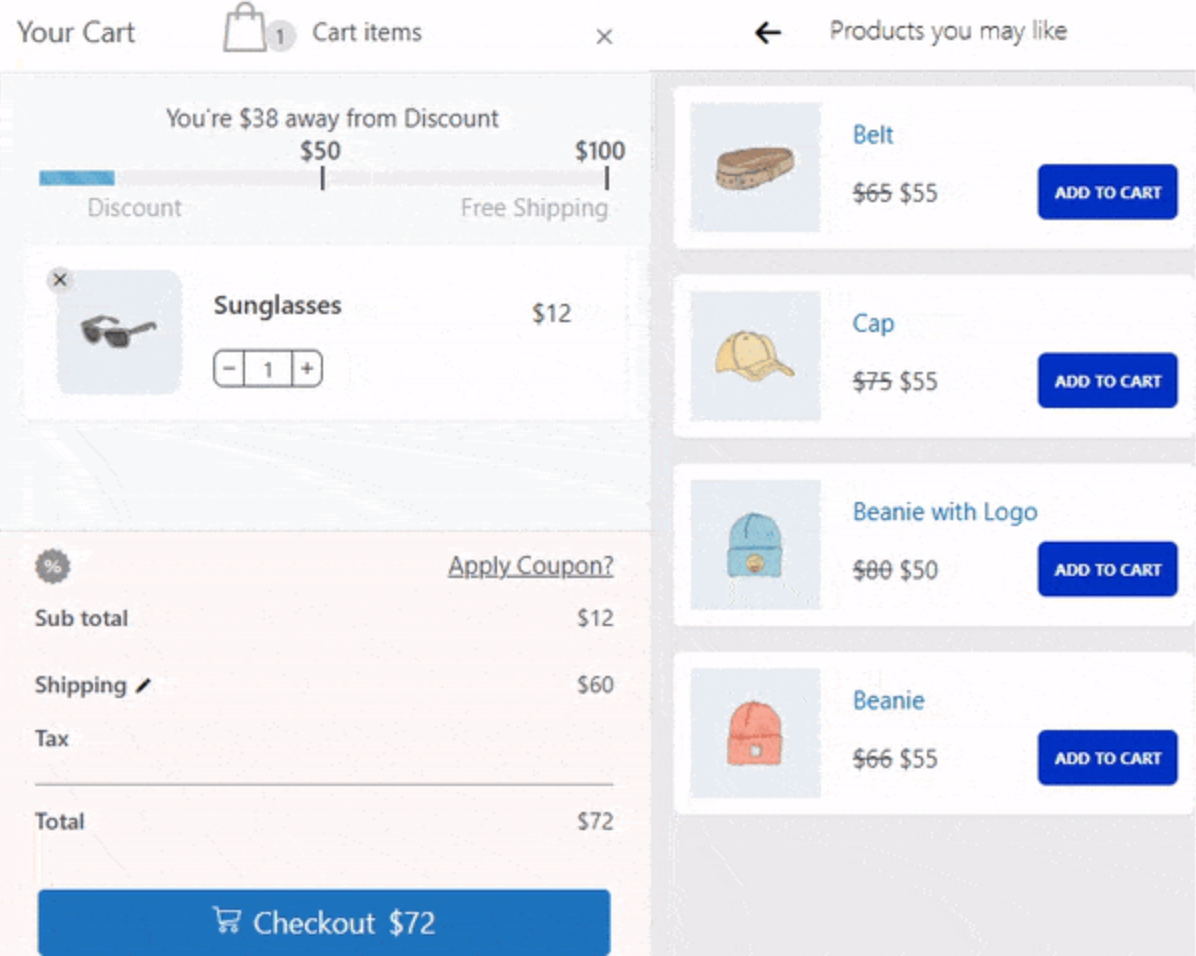Open the Apply Coupon section

click(x=529, y=566)
